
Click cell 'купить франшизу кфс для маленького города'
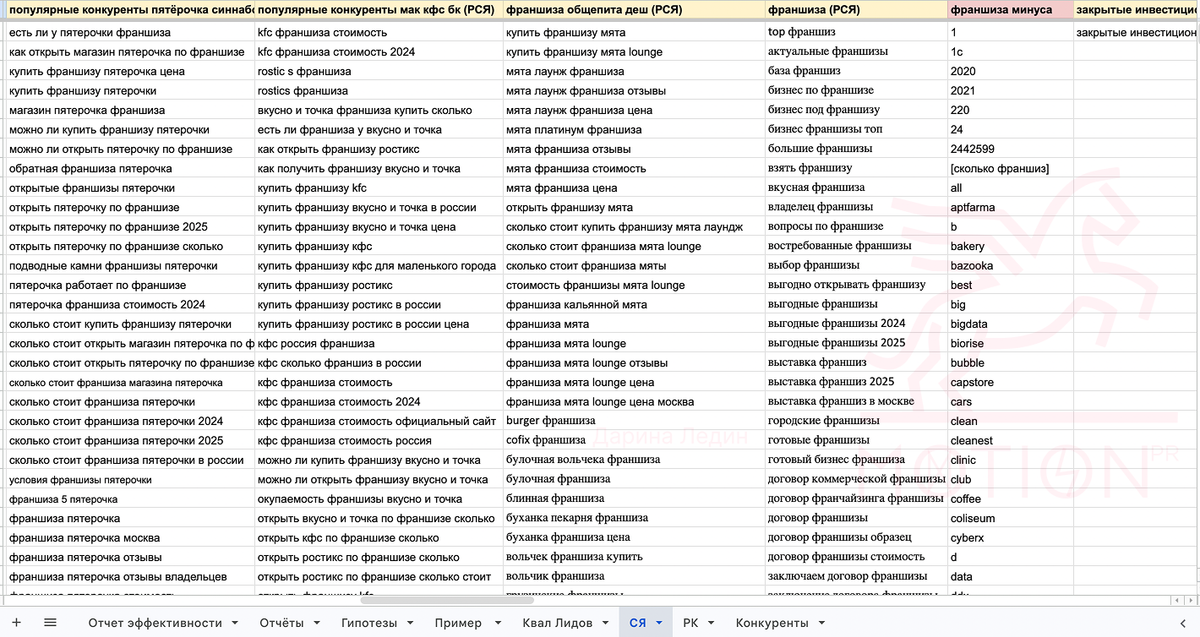coord(377,266)
